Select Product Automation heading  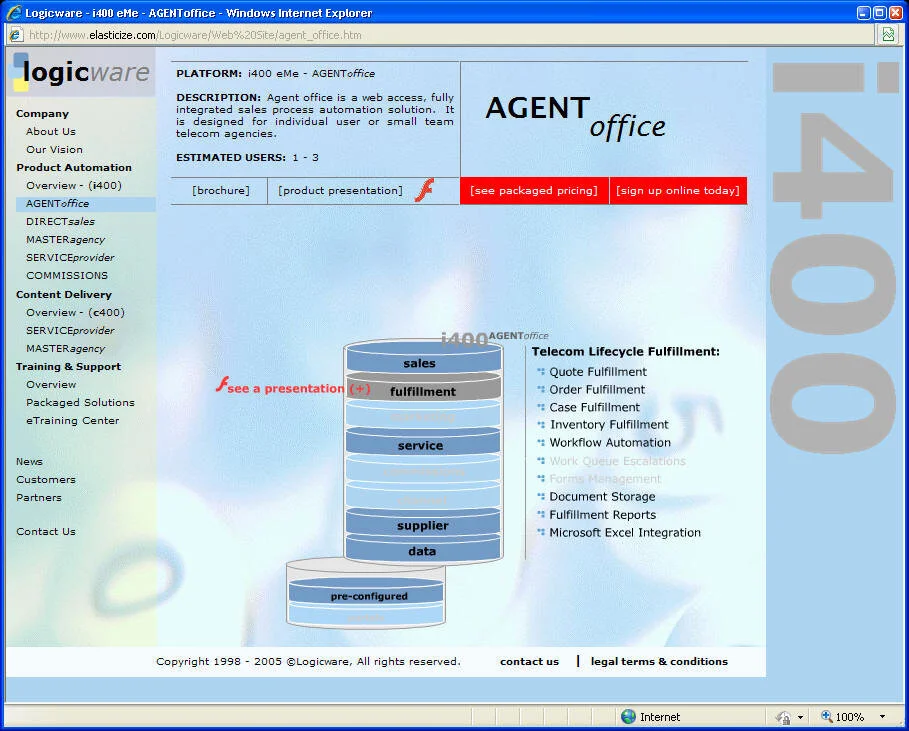point(74,168)
